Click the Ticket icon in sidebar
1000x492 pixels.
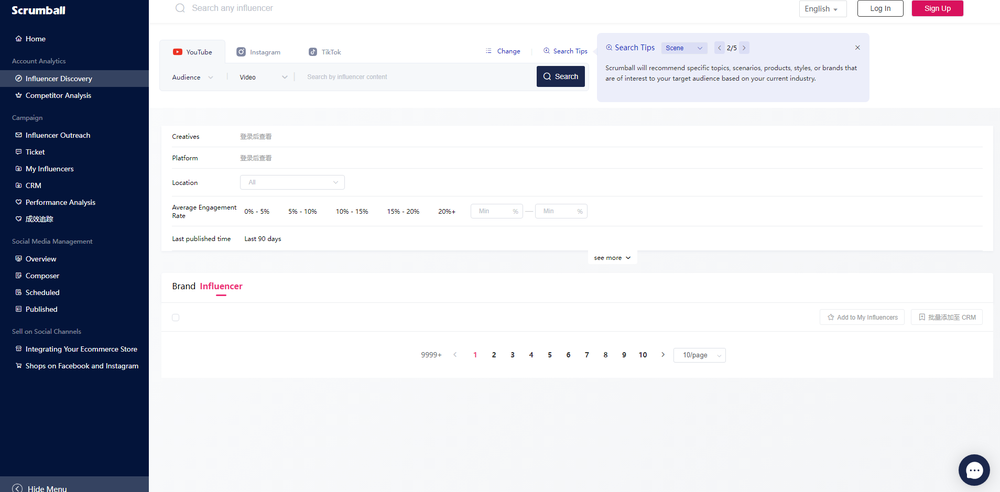[x=18, y=152]
